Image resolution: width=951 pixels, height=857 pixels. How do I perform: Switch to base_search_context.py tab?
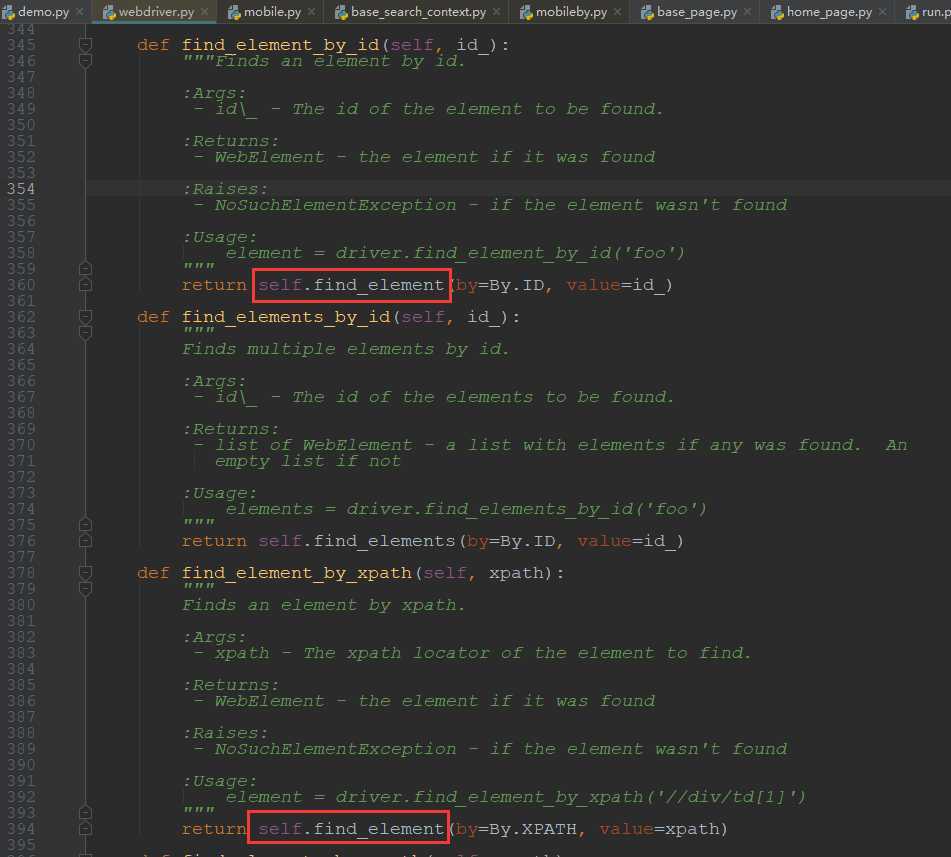[x=418, y=12]
